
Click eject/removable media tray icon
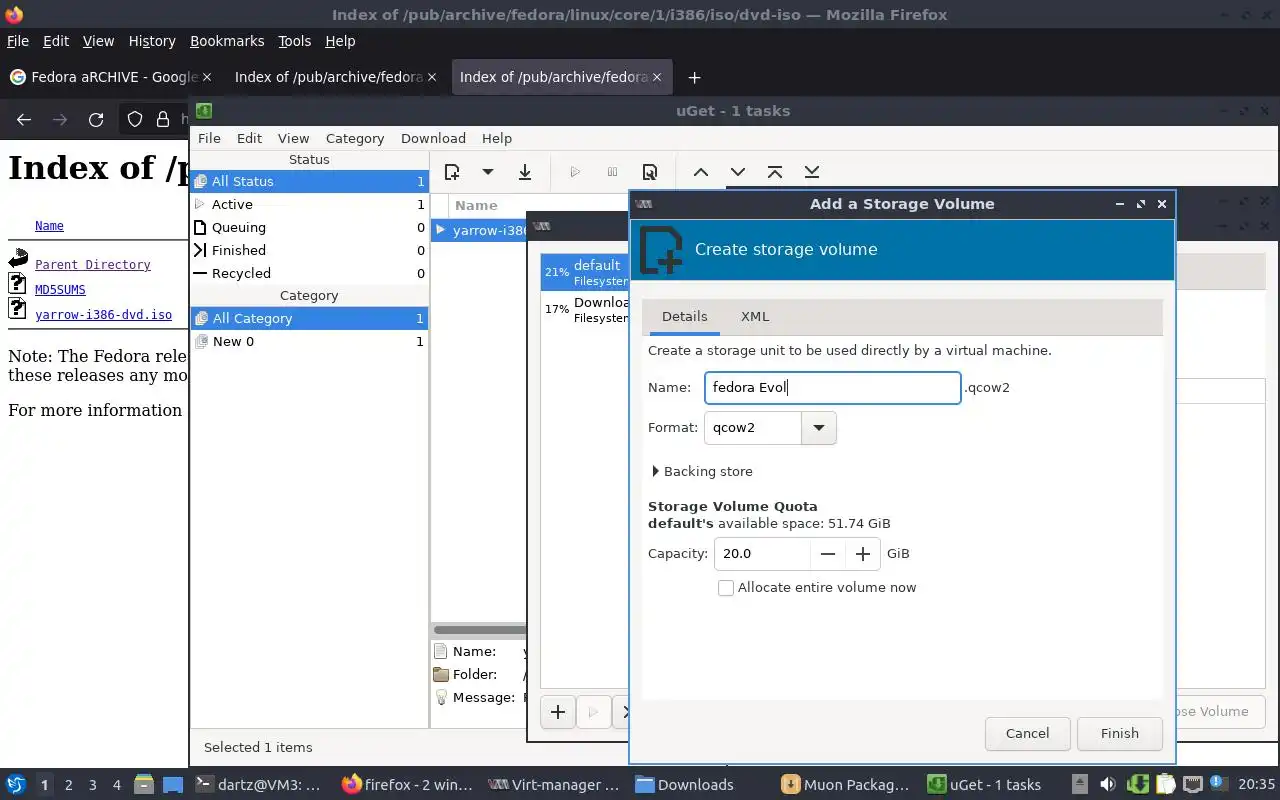click(x=1080, y=785)
